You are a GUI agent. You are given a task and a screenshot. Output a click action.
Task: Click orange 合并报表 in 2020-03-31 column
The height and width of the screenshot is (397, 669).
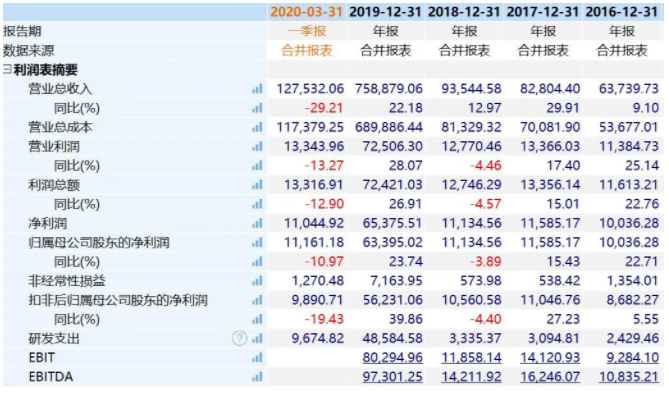click(x=307, y=50)
